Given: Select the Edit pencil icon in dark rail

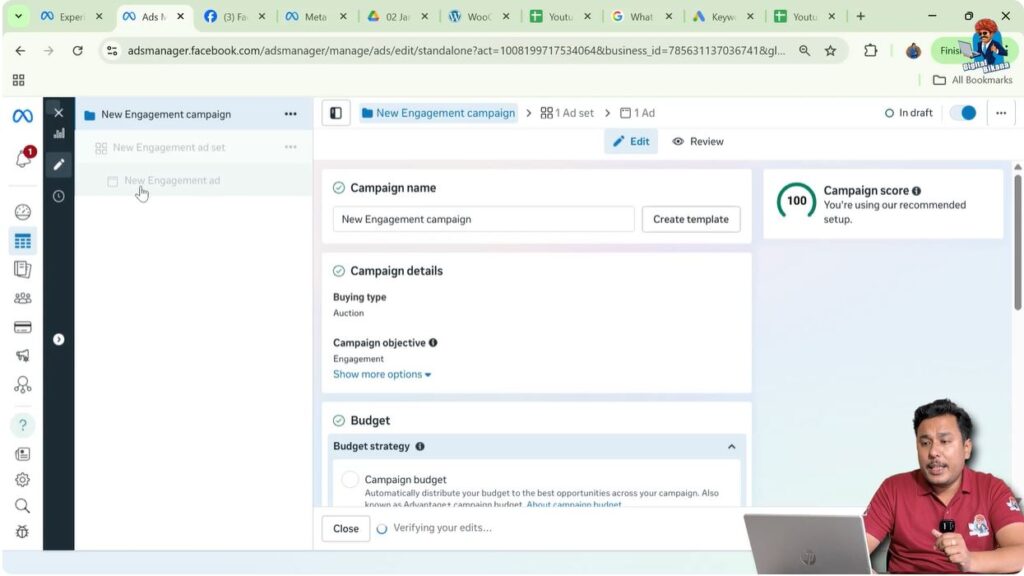Looking at the screenshot, I should pyautogui.click(x=58, y=163).
